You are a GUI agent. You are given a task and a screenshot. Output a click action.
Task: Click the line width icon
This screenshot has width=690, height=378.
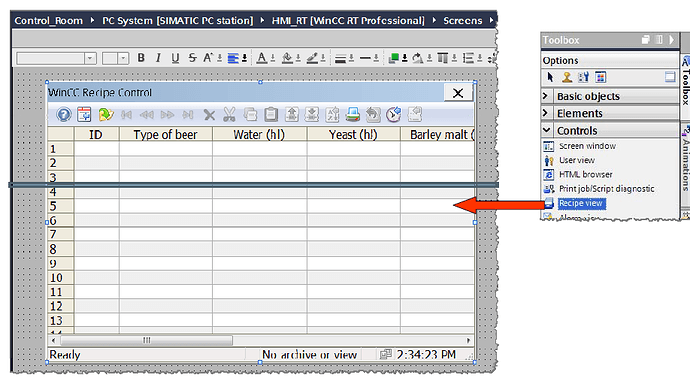pos(340,58)
